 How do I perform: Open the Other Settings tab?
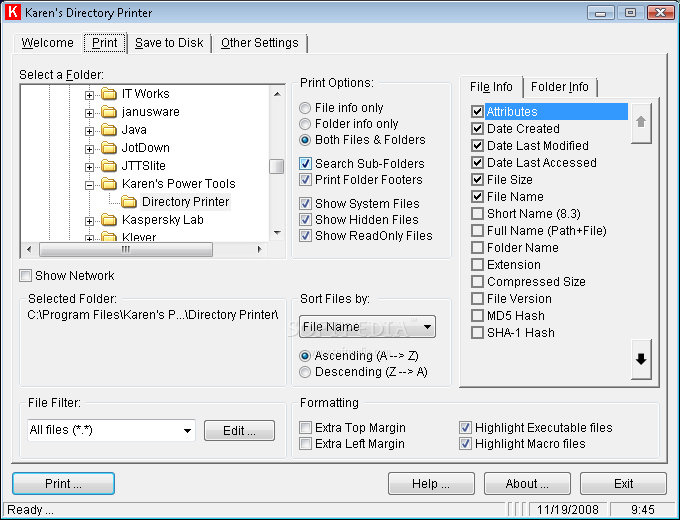[x=260, y=43]
